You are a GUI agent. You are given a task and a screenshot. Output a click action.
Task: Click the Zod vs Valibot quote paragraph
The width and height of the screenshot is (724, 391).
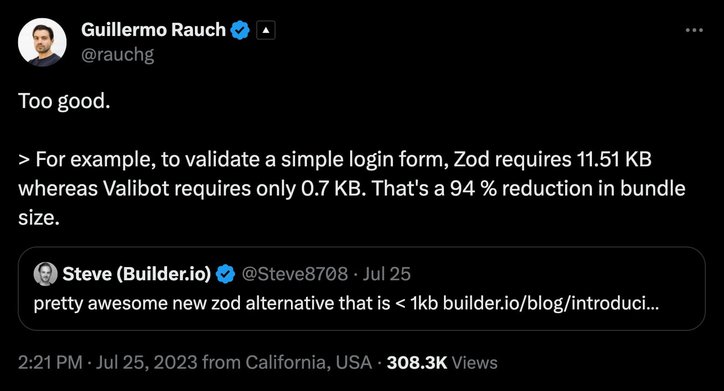point(352,188)
